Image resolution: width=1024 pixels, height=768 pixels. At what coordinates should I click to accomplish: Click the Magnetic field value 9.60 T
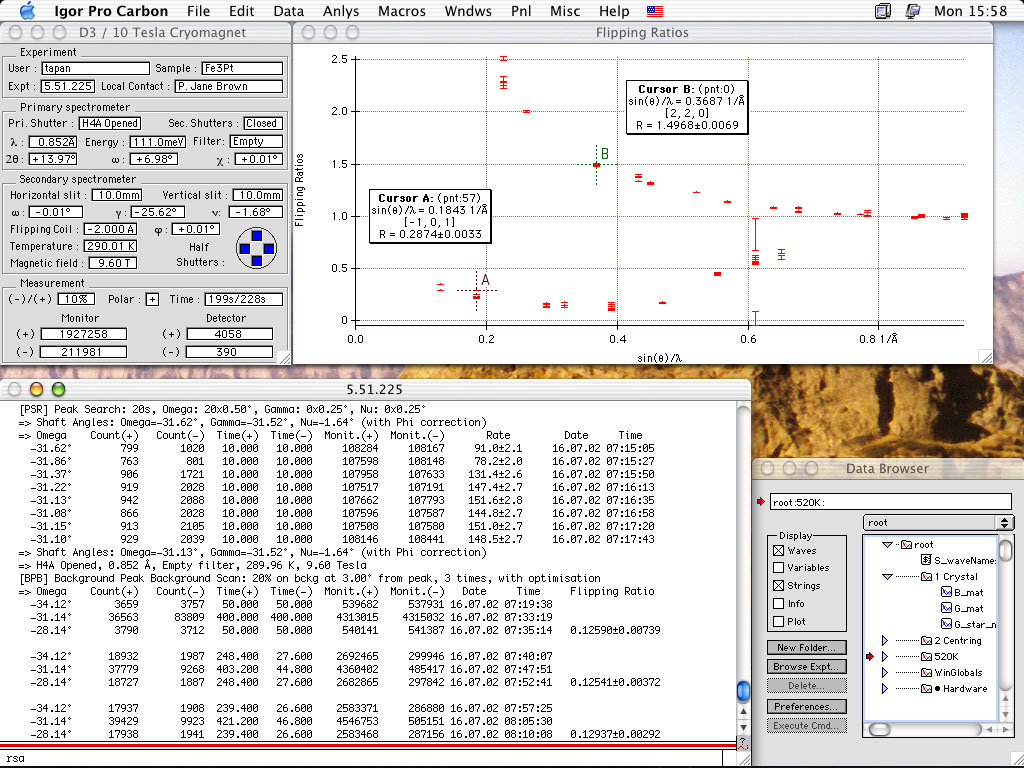(x=113, y=263)
